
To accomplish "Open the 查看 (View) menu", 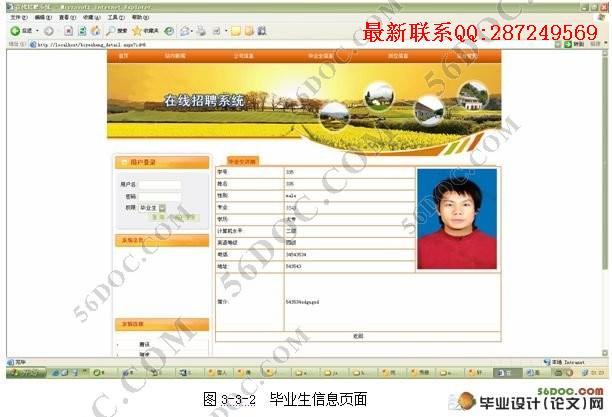I will tap(67, 18).
